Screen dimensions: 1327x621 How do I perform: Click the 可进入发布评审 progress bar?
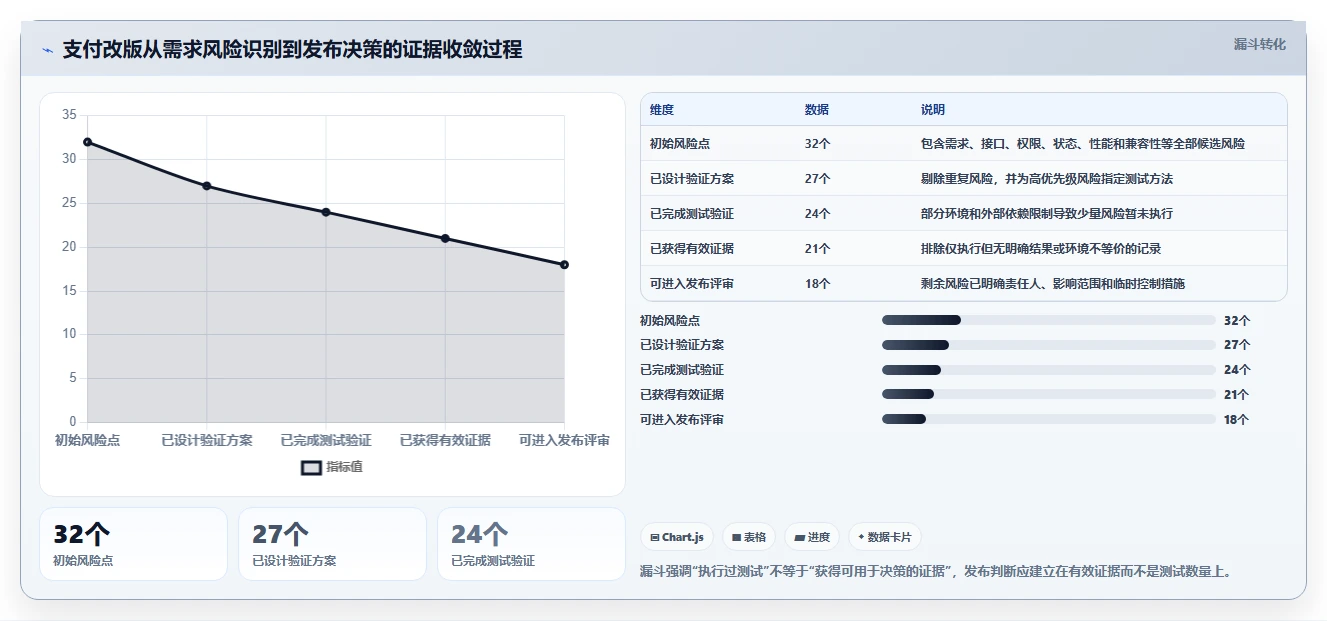pyautogui.click(x=1049, y=420)
